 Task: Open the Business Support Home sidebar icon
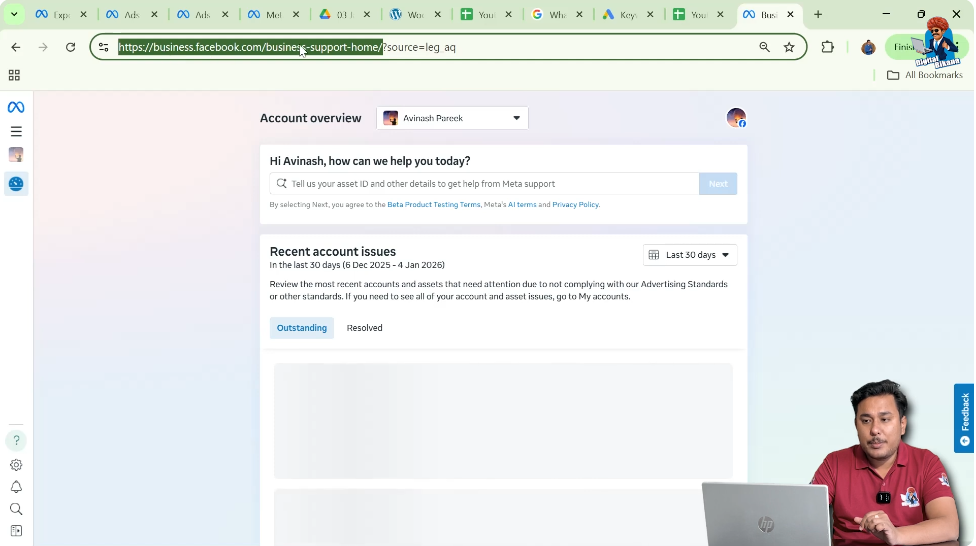(16, 184)
